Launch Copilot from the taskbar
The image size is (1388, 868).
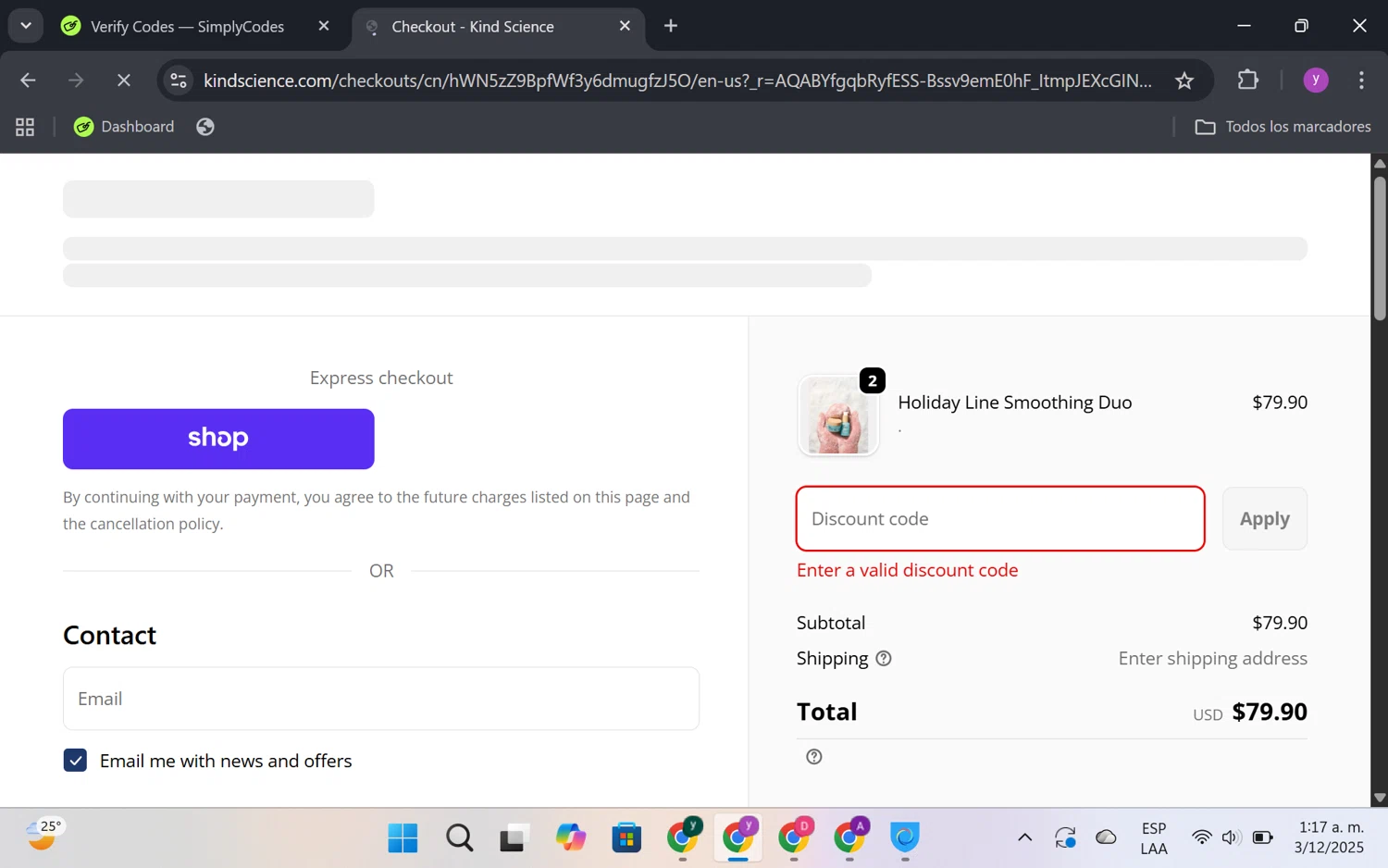pos(570,837)
